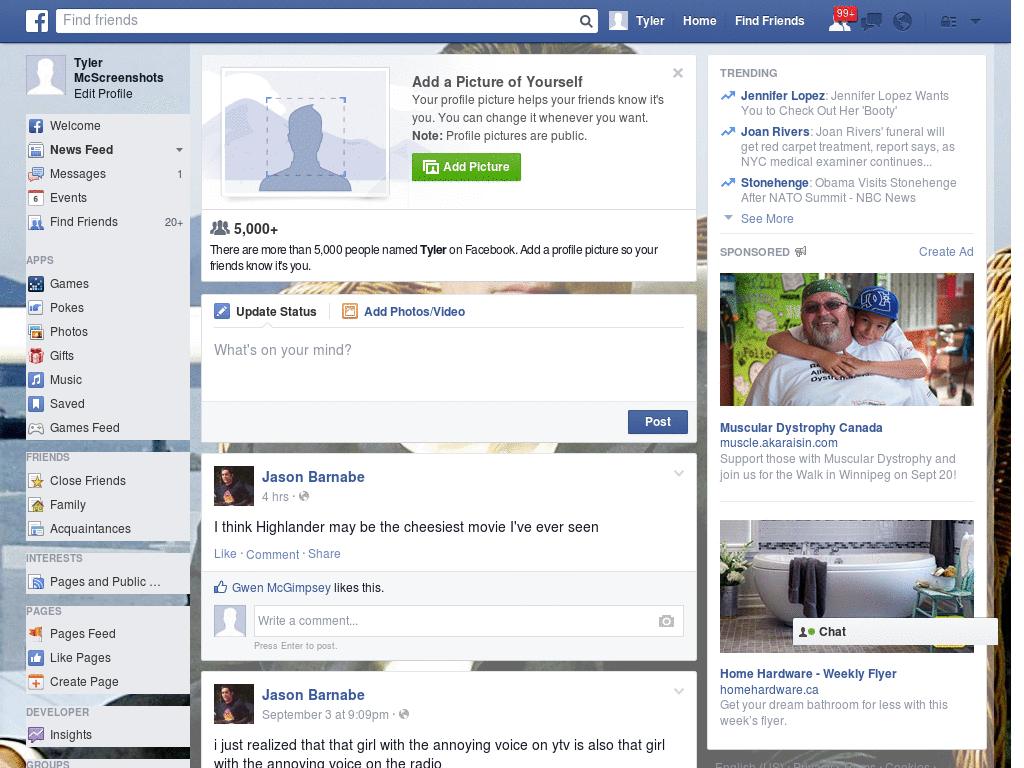Open Muscular Dystrophy Canada ad title

pos(801,428)
